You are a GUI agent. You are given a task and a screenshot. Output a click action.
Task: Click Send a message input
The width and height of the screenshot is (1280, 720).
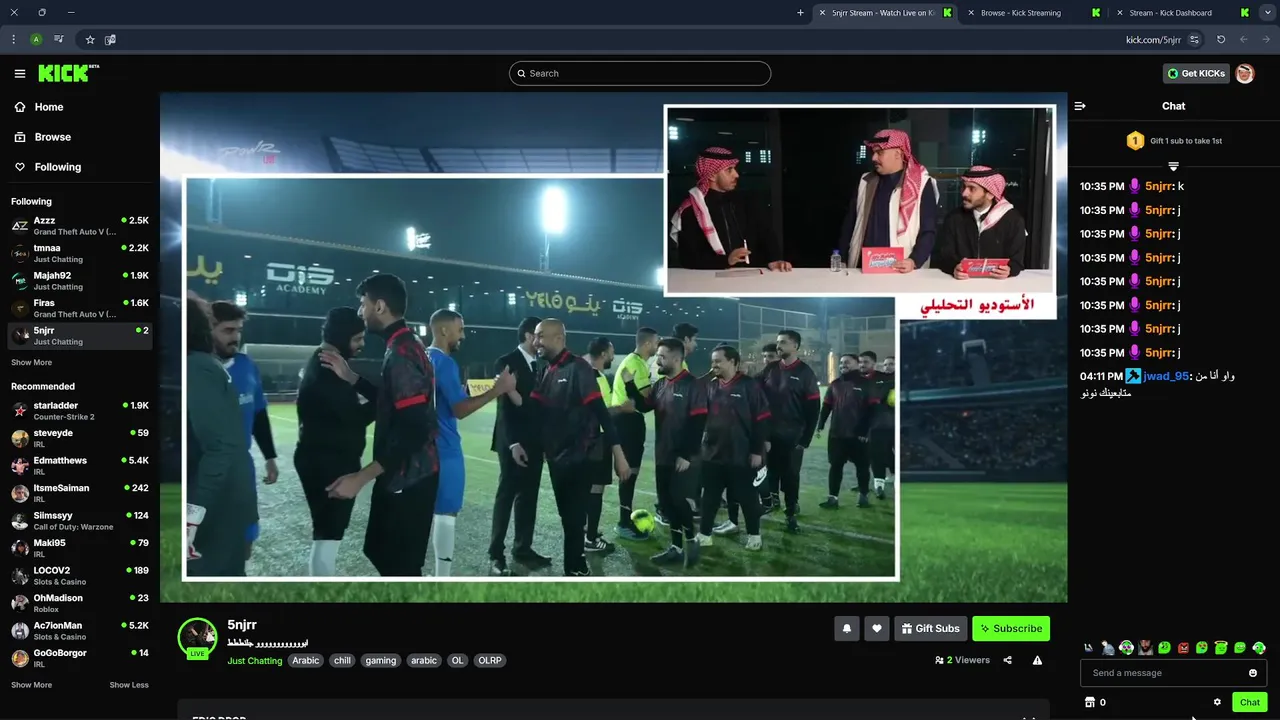tap(1173, 673)
